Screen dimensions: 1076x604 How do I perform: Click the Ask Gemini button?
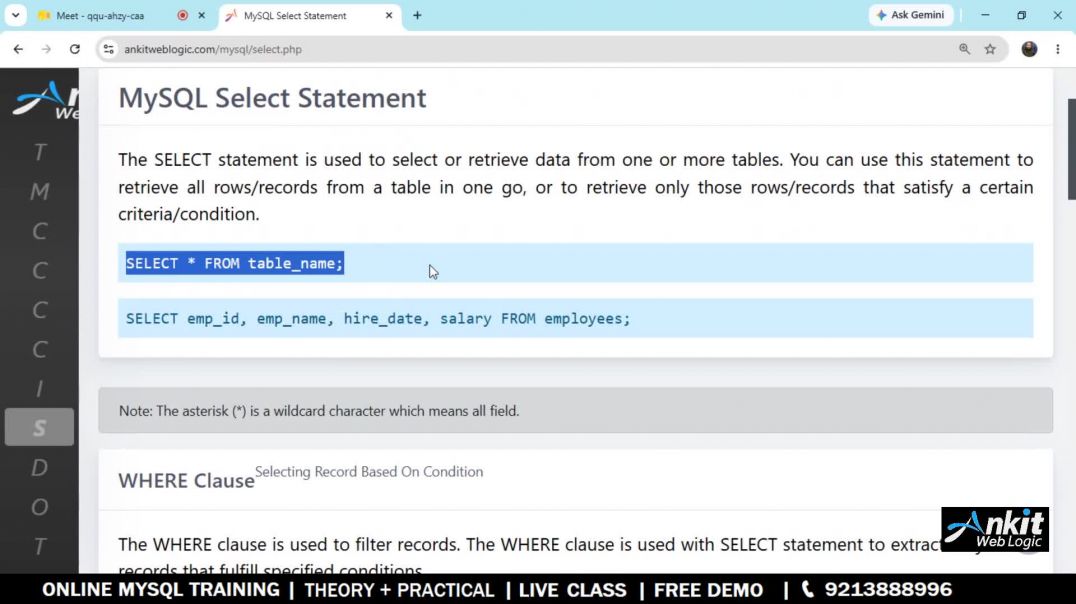(911, 15)
